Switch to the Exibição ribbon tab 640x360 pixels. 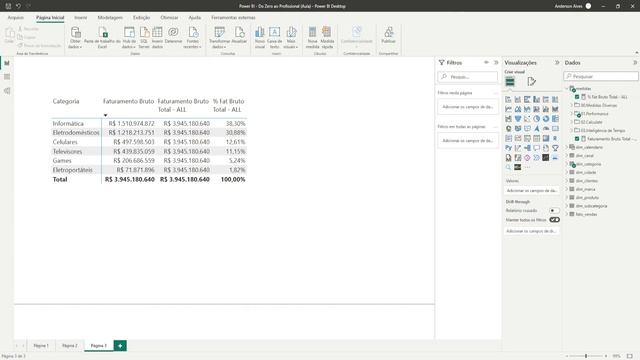(x=141, y=18)
